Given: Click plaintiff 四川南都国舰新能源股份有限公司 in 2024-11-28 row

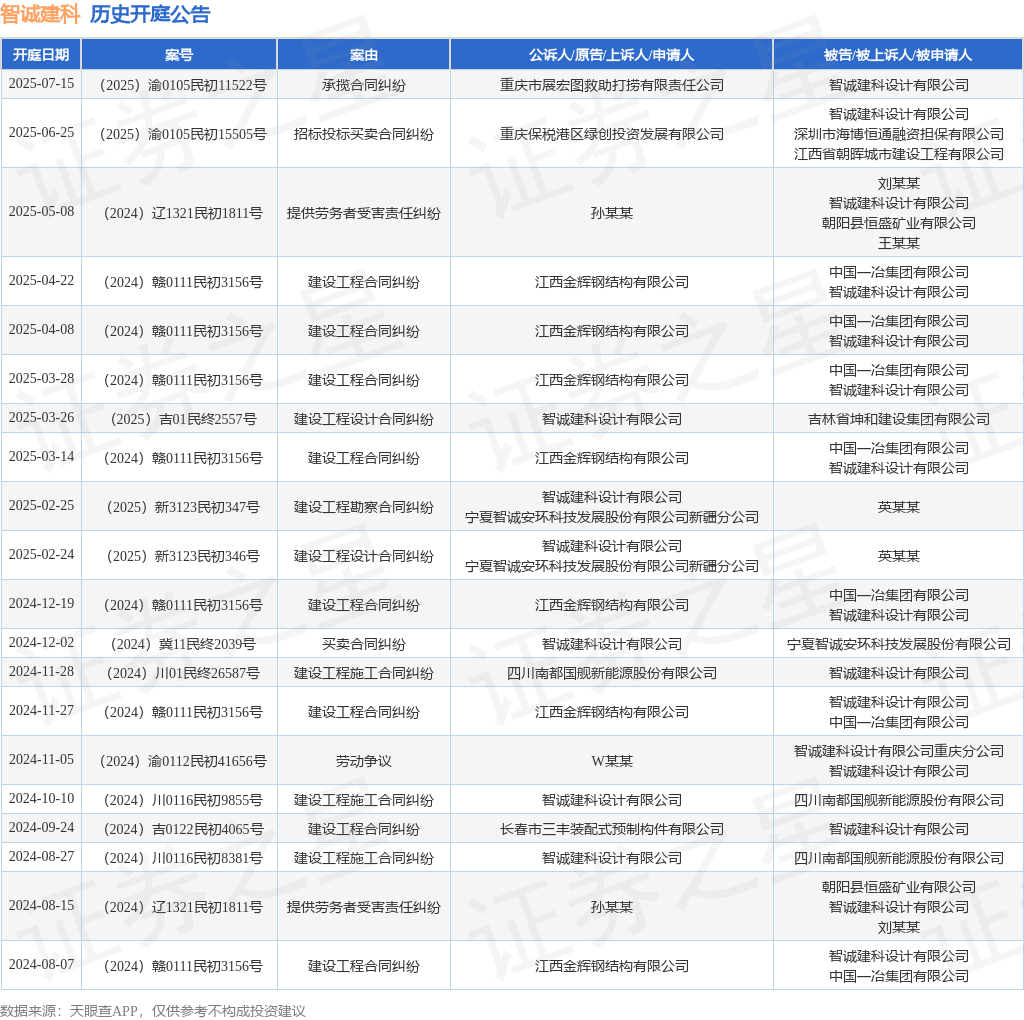Looking at the screenshot, I should tap(612, 673).
